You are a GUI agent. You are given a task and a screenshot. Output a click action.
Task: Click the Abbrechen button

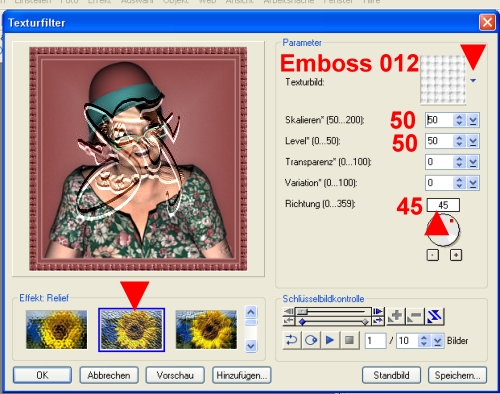pos(109,375)
